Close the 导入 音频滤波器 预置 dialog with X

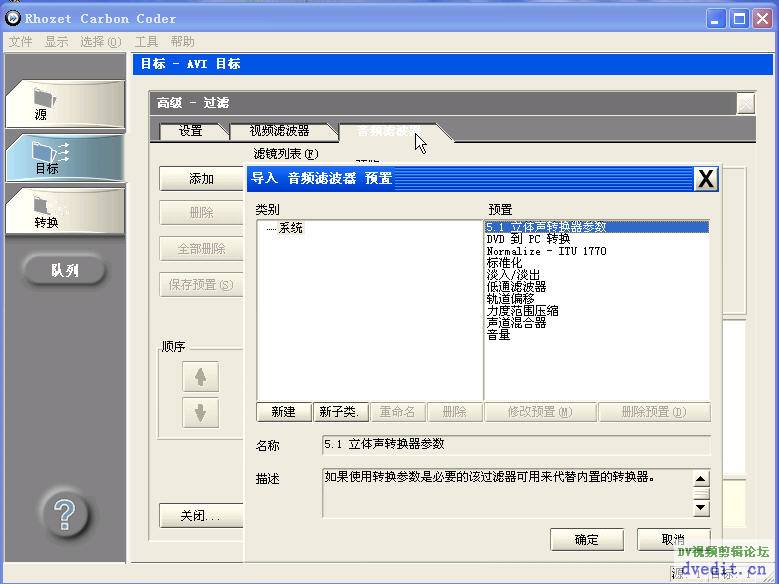pos(706,178)
